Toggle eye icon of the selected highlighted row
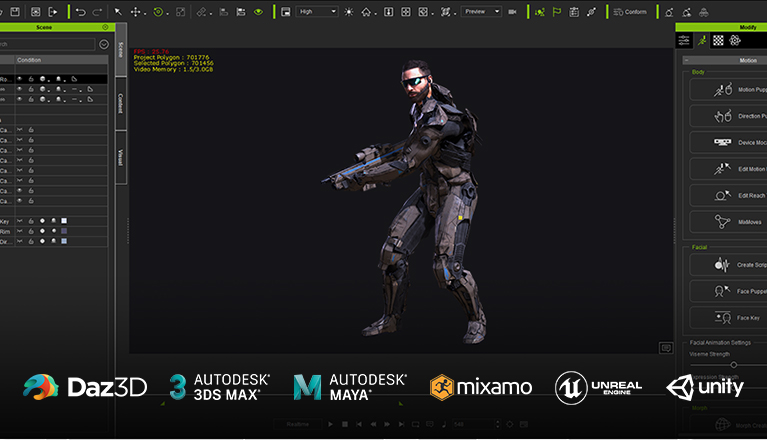 click(20, 79)
